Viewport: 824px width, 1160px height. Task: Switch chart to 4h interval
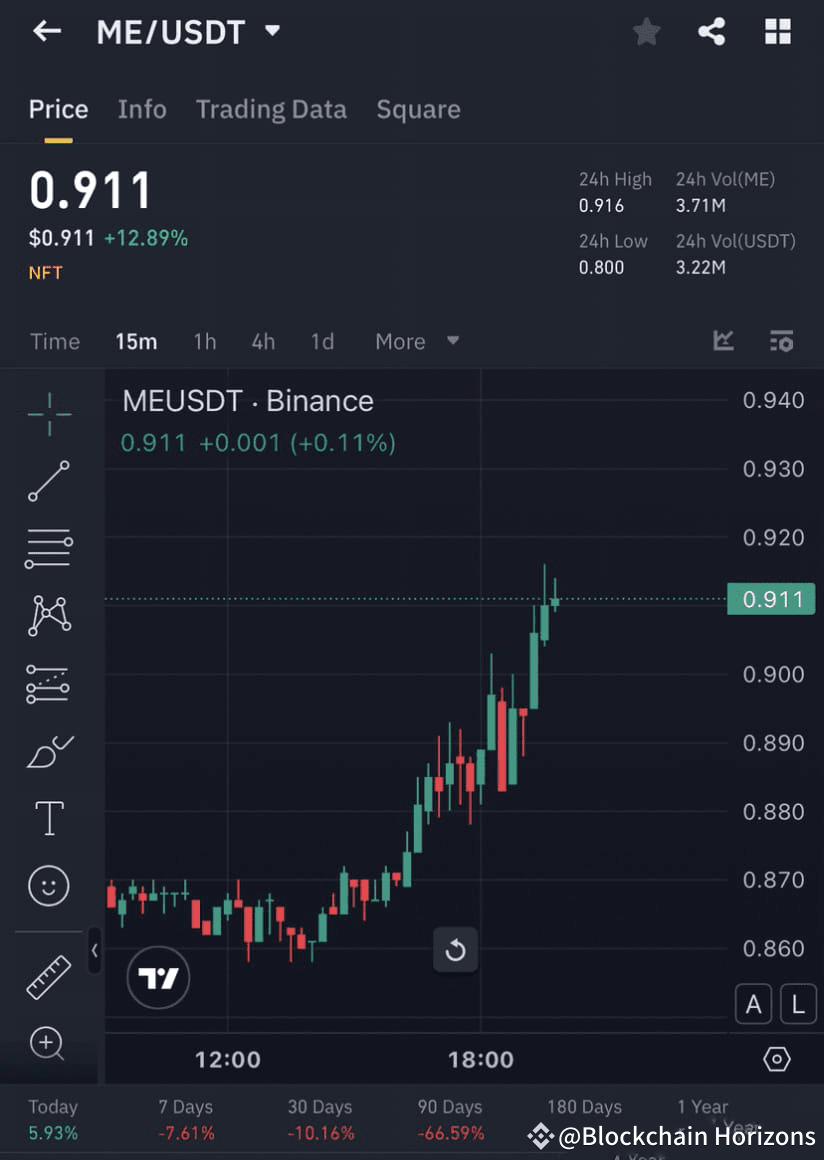click(263, 342)
